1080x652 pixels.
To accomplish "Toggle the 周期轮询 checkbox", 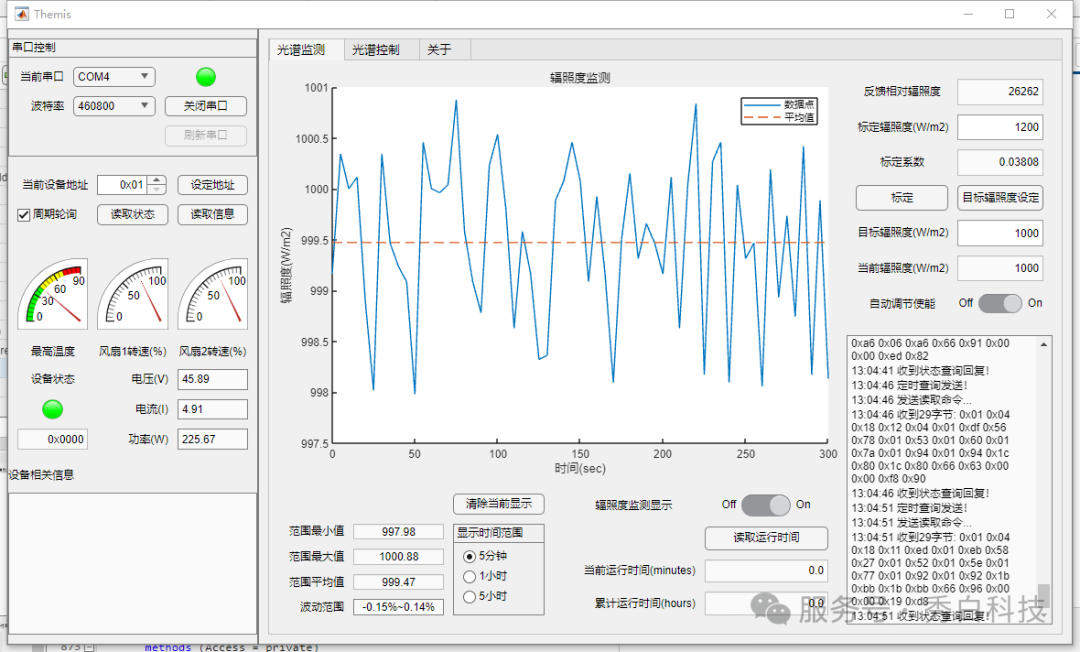I will tap(25, 215).
